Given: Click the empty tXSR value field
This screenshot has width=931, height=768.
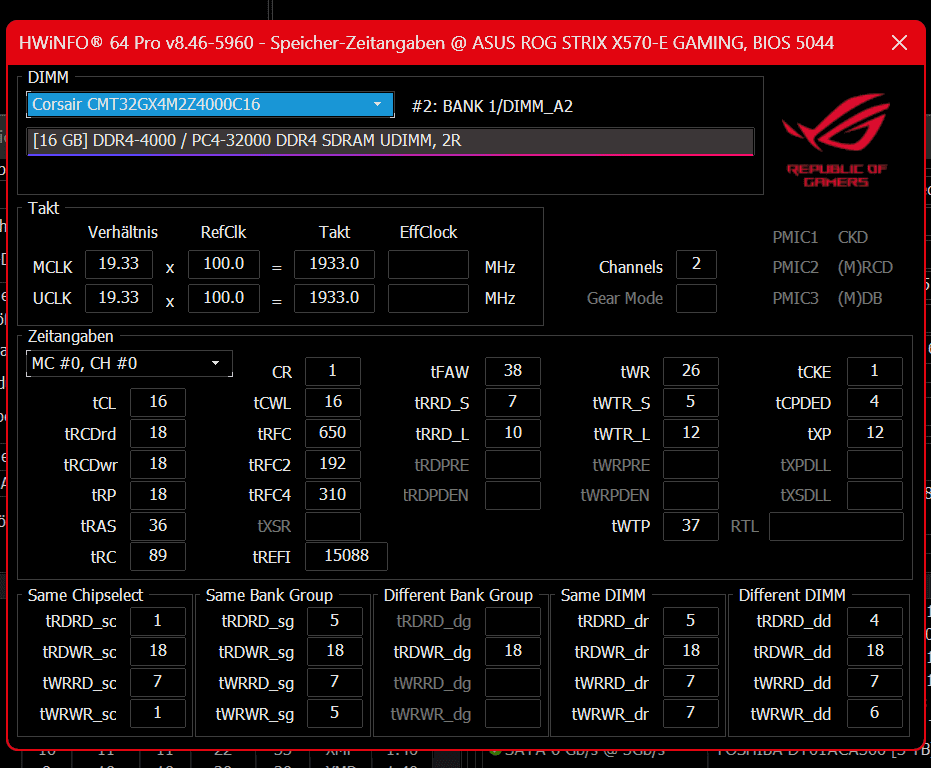Looking at the screenshot, I should coord(332,526).
